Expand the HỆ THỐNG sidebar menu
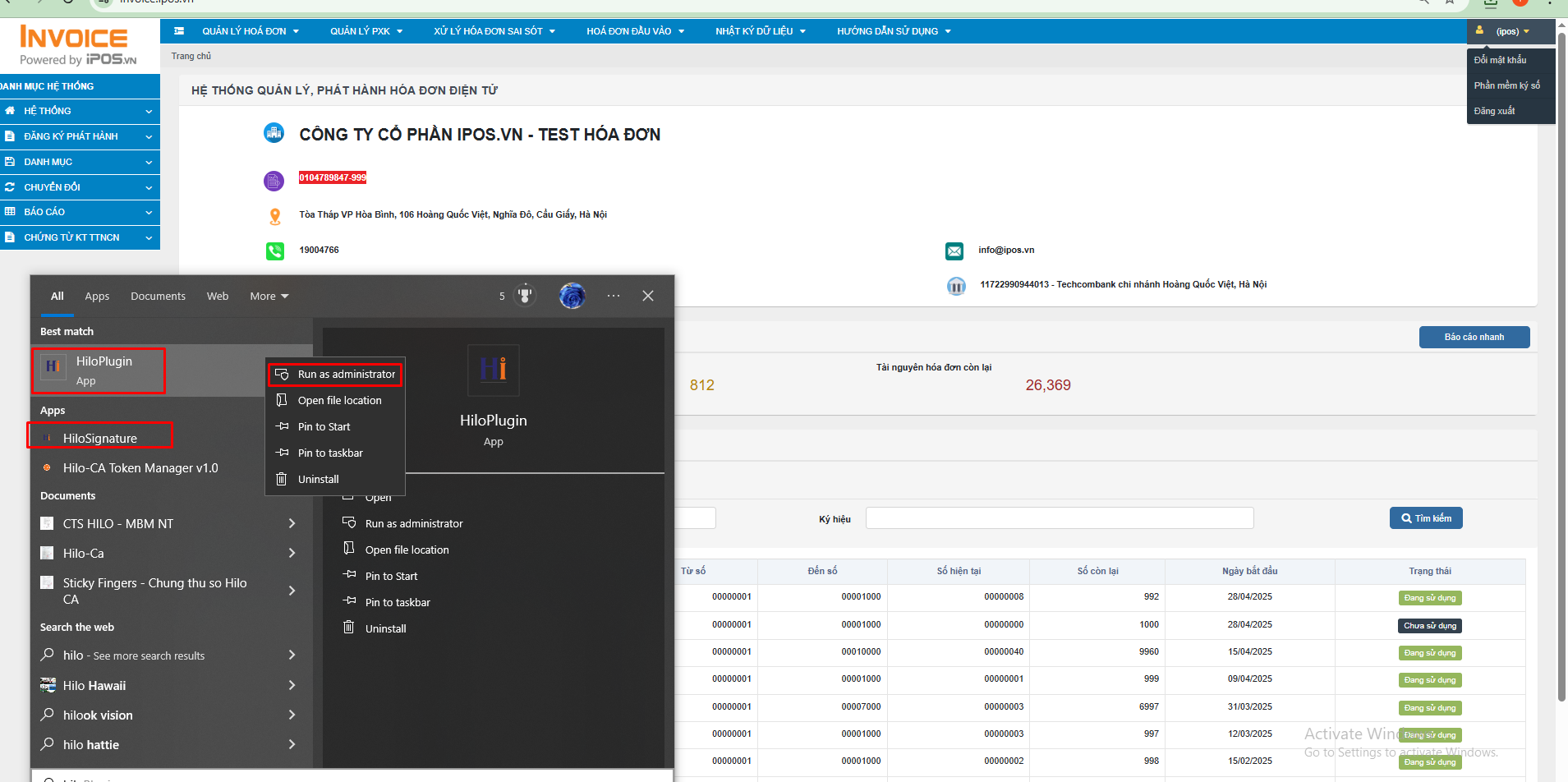 point(80,111)
